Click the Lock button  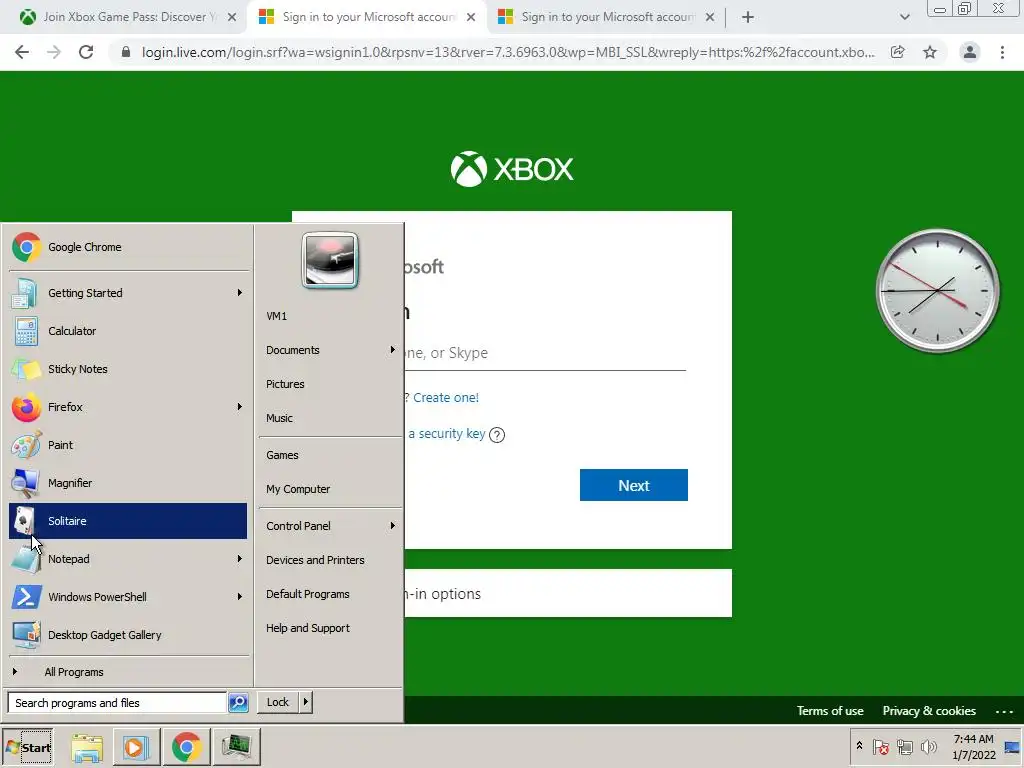(x=278, y=703)
